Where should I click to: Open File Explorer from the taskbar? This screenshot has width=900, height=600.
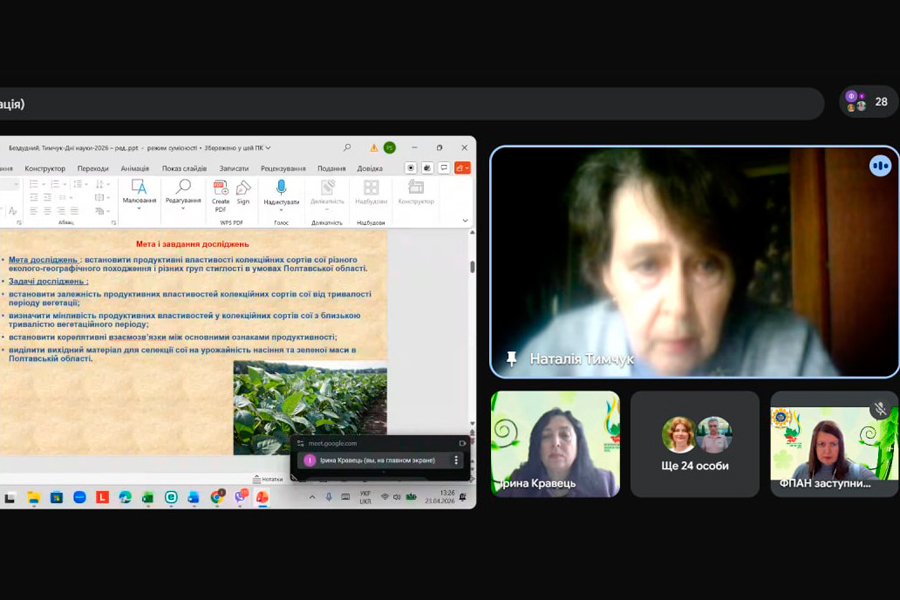pos(34,497)
